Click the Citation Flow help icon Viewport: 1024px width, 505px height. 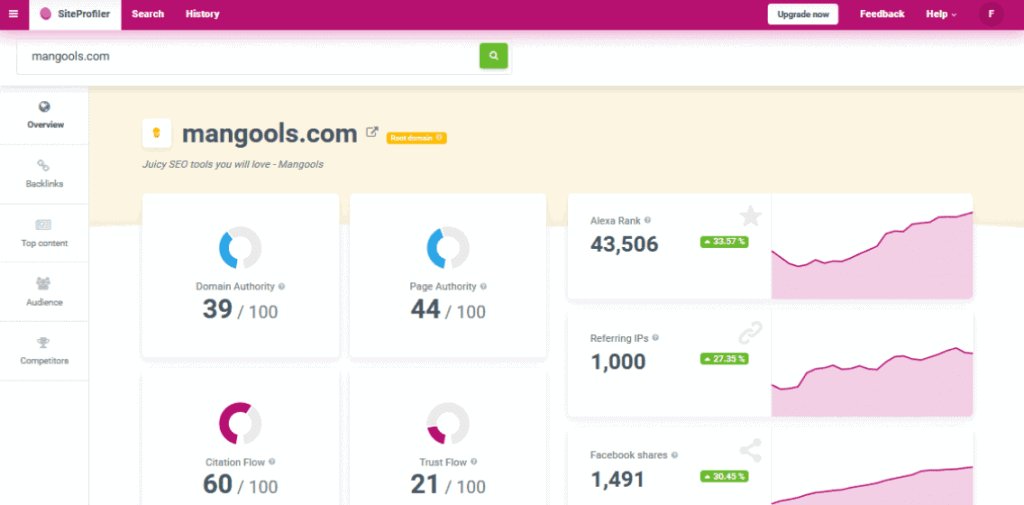[272, 462]
